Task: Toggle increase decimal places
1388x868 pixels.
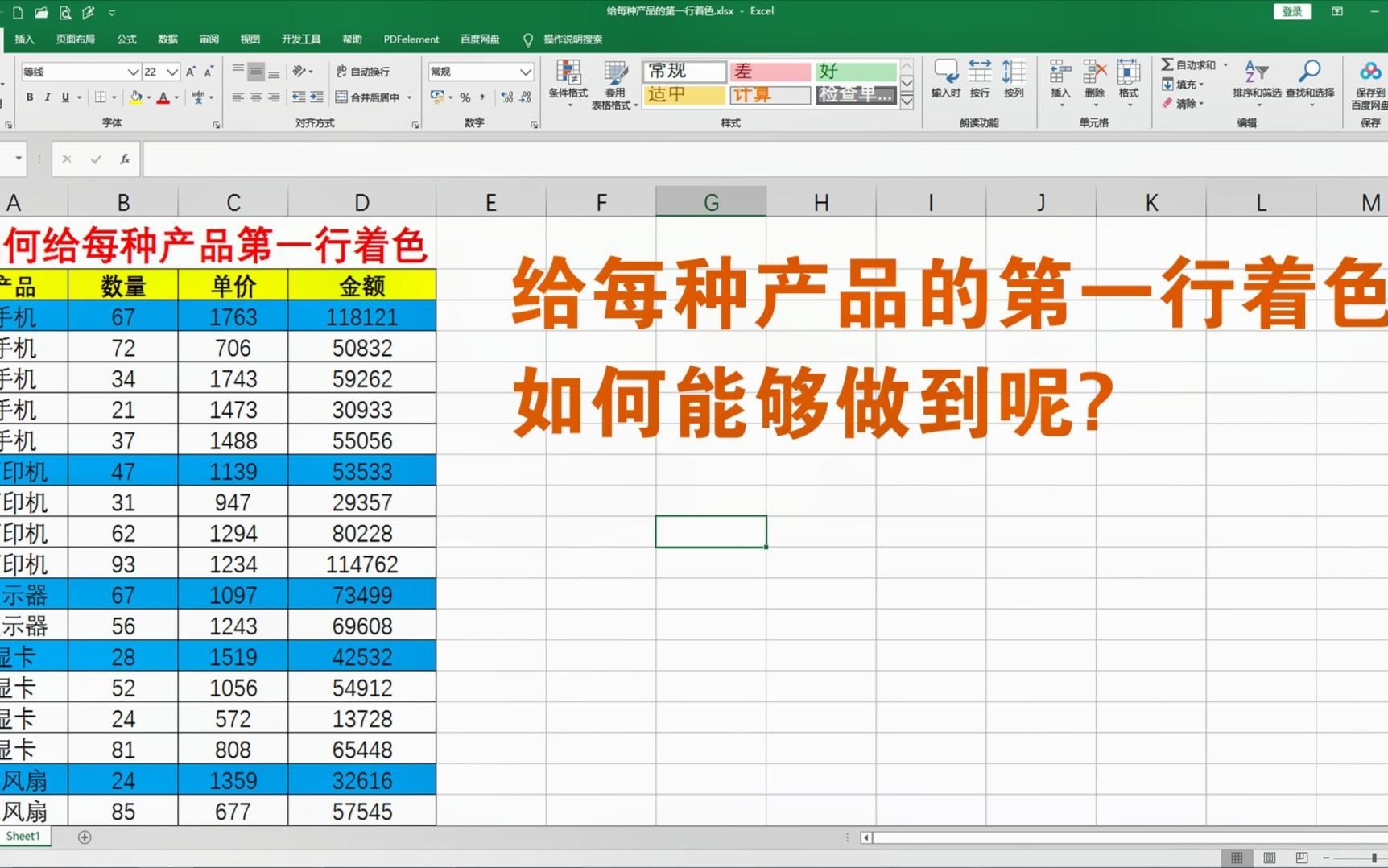Action: (506, 97)
